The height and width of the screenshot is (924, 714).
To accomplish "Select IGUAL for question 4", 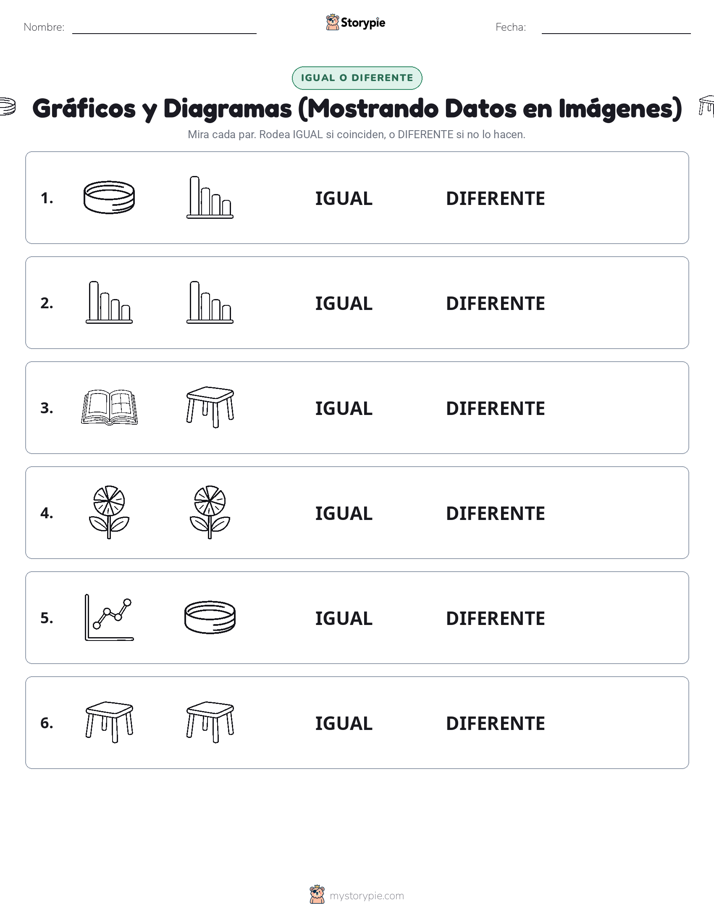I will pos(343,513).
